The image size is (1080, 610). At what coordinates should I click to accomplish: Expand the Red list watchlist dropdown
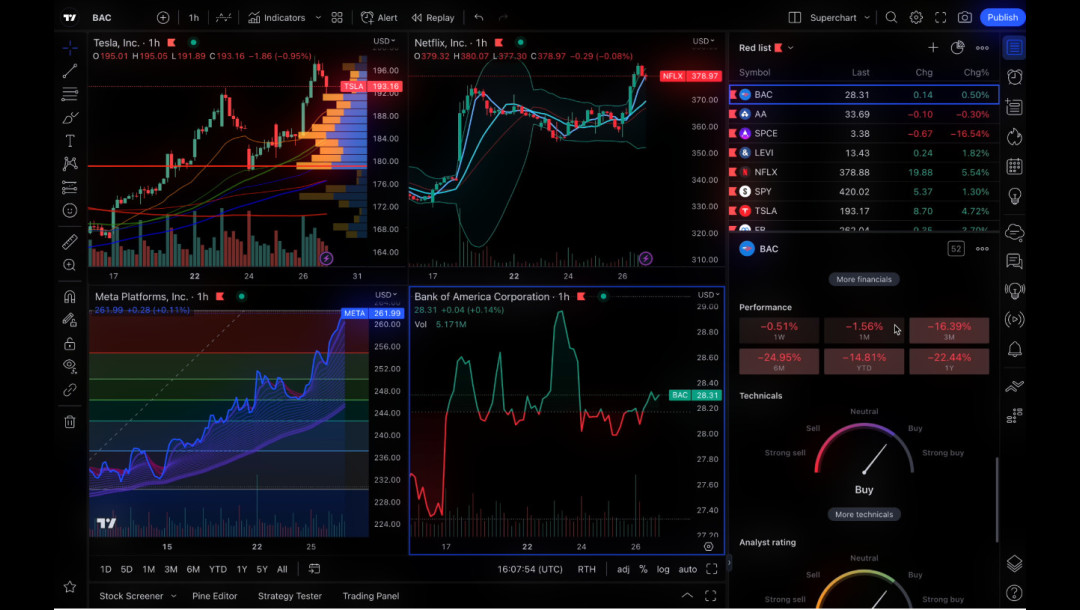(791, 48)
